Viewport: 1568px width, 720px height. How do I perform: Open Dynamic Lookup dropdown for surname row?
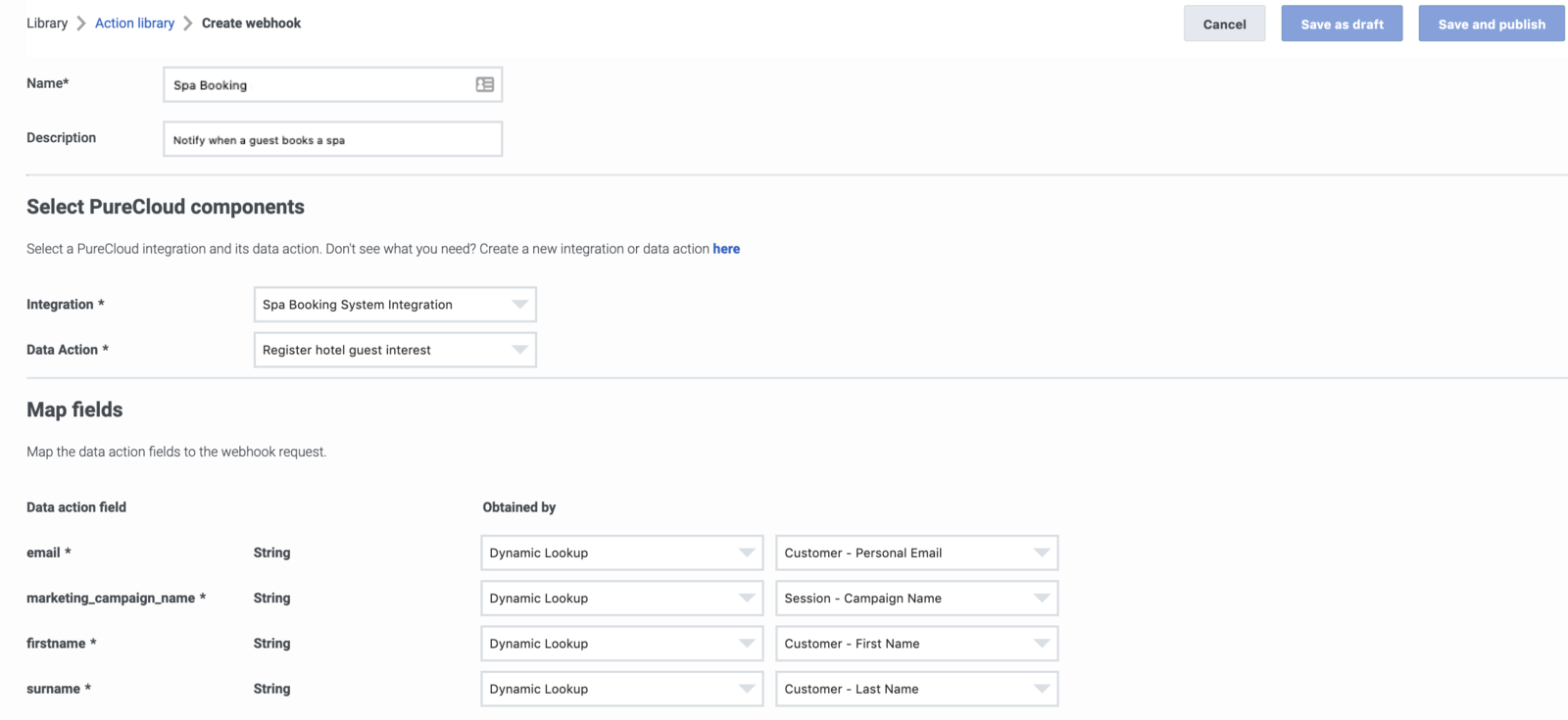(622, 689)
